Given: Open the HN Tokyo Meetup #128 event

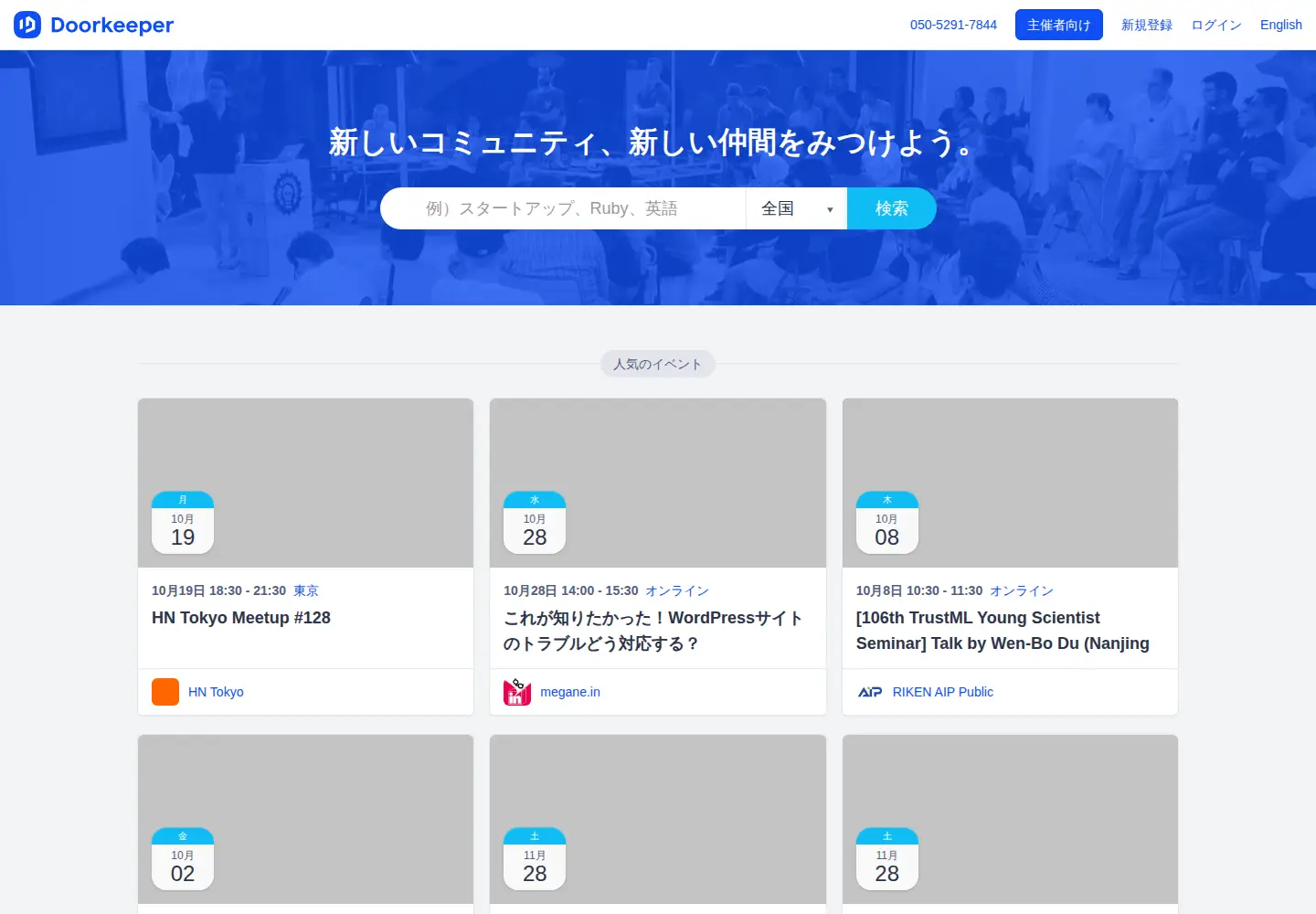Looking at the screenshot, I should pos(241,618).
